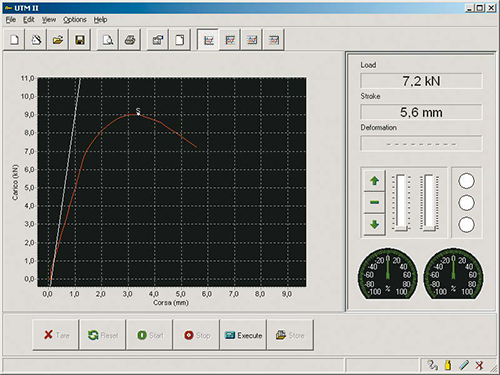Image resolution: width=500 pixels, height=375 pixels.
Task: Click the Start test button
Action: pyautogui.click(x=150, y=335)
